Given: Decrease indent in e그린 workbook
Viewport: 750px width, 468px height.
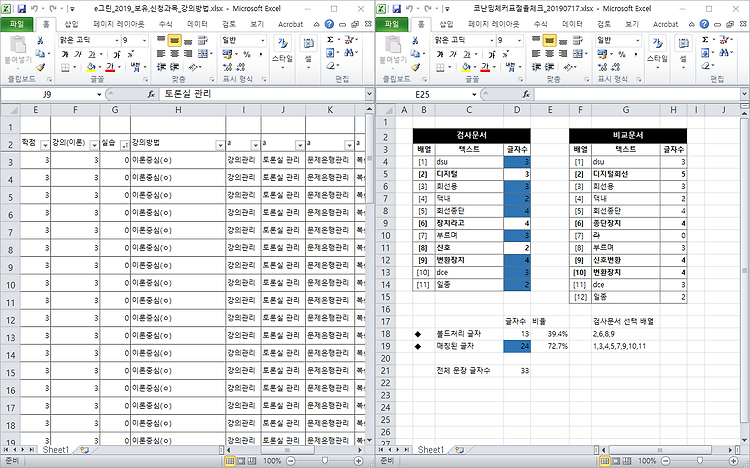Looking at the screenshot, I should coord(162,67).
